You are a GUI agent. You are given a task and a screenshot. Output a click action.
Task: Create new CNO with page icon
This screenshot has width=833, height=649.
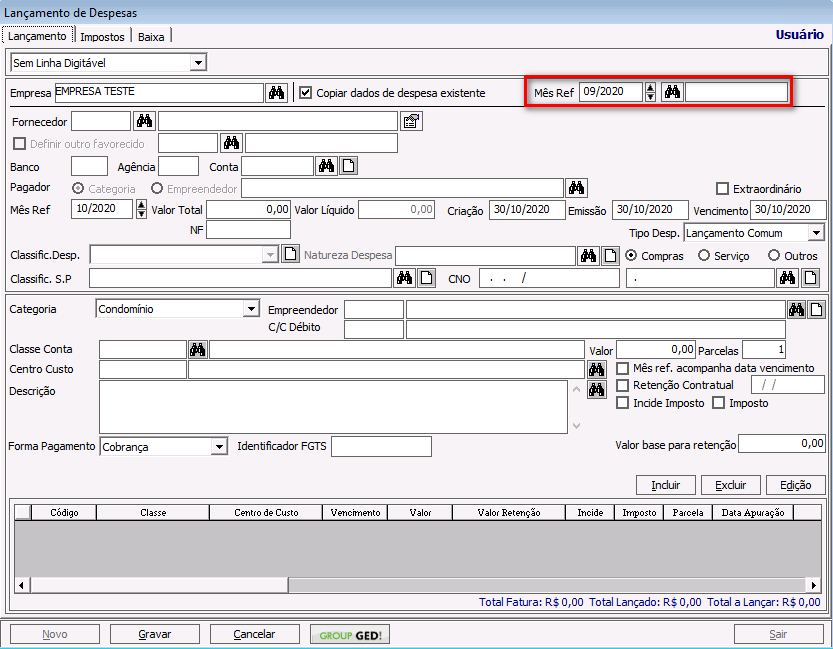point(810,278)
